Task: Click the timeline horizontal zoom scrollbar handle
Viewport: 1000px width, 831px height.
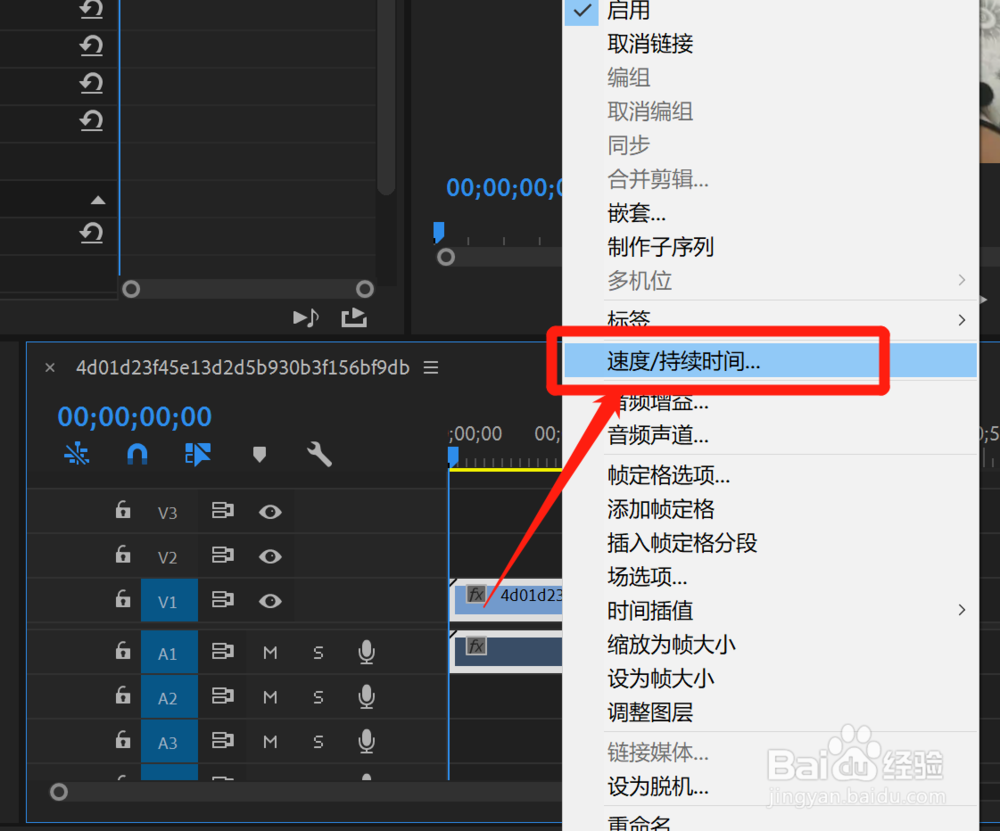Action: (59, 792)
